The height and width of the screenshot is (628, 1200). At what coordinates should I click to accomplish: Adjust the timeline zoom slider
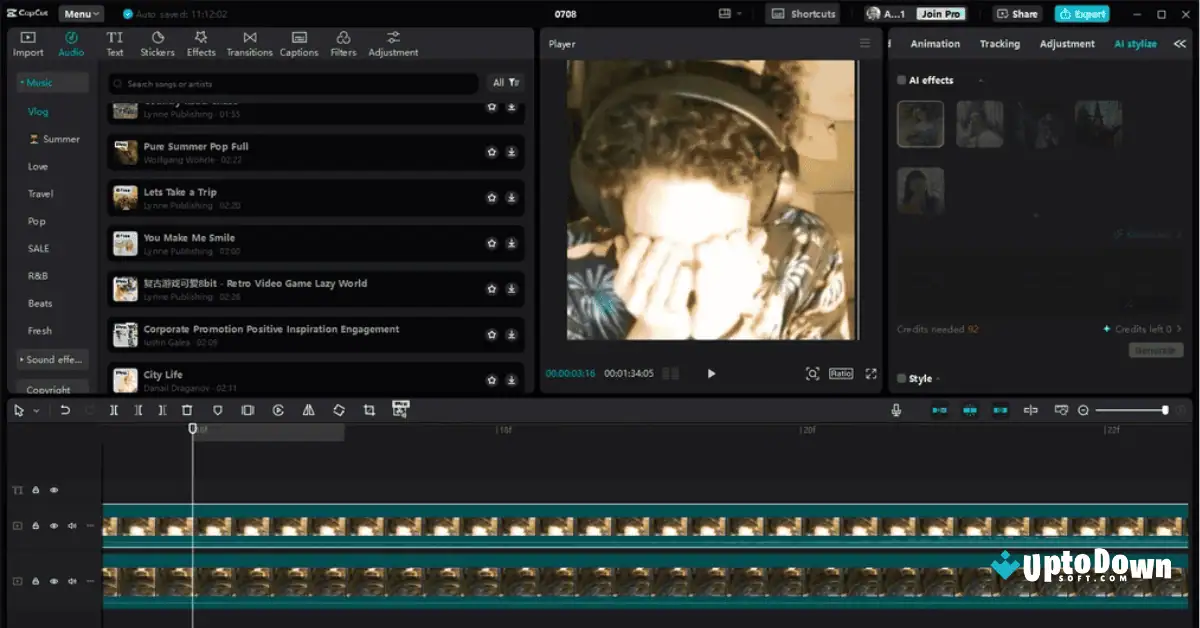1166,410
